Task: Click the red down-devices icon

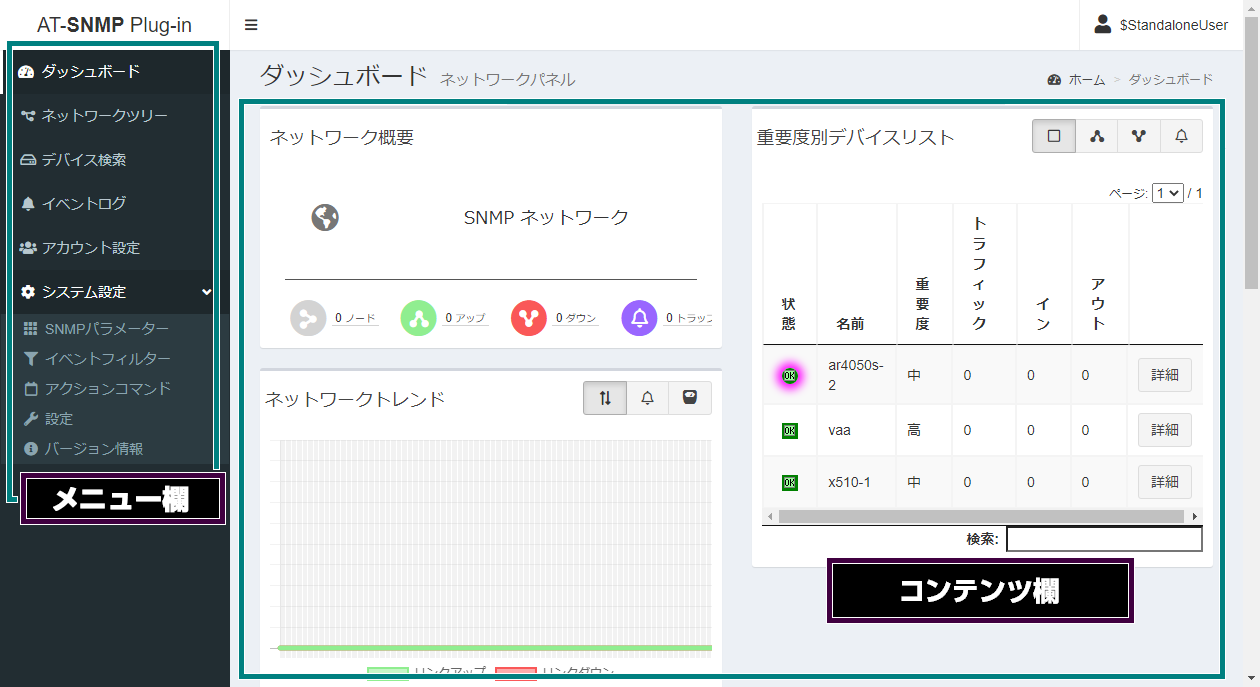Action: coord(529,318)
